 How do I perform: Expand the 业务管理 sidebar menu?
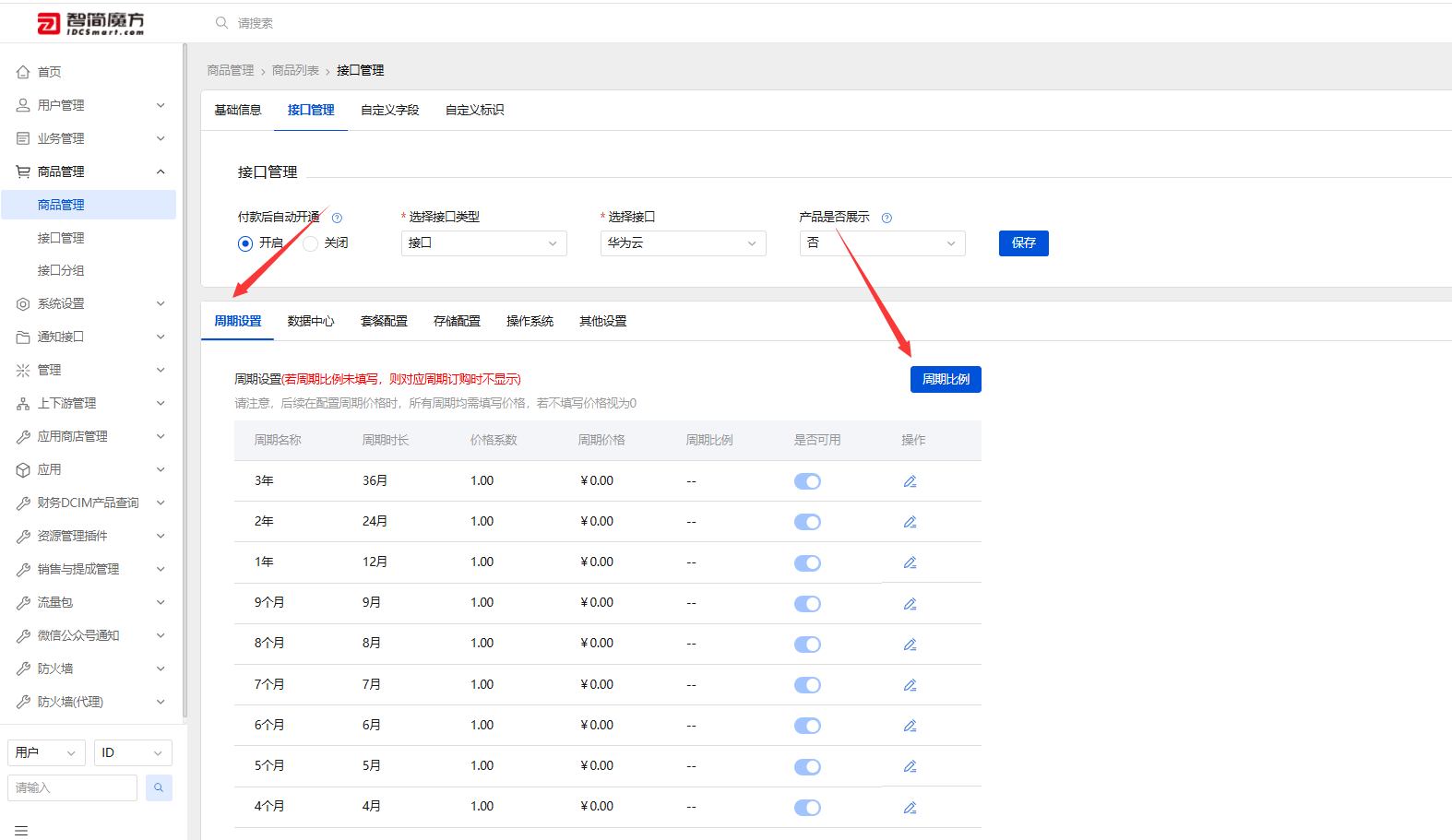161,138
